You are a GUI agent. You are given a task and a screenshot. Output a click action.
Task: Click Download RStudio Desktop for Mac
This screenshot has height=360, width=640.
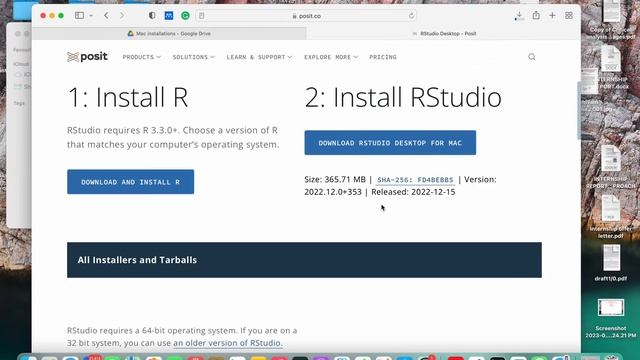tap(390, 143)
